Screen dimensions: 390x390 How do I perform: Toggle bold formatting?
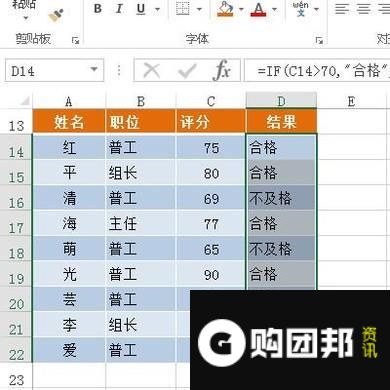[x=98, y=9]
